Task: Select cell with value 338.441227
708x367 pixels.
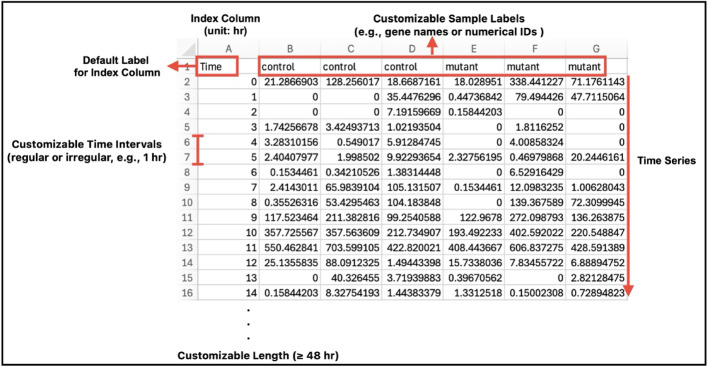Action: (535, 82)
